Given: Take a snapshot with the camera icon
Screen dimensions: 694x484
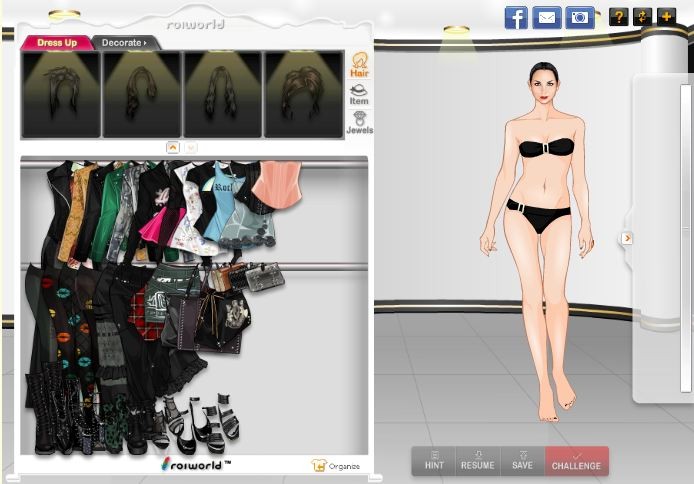Looking at the screenshot, I should [579, 17].
